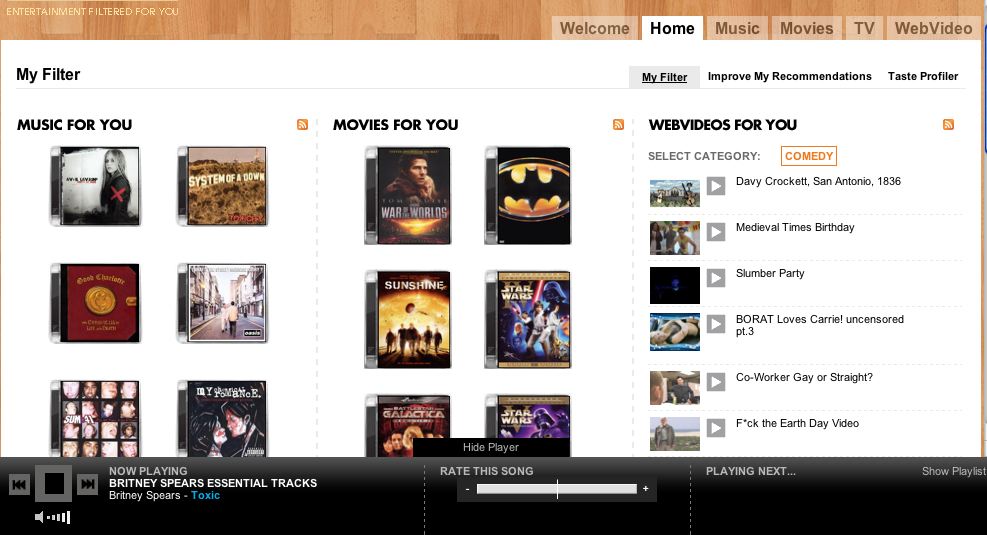Open the Music for You RSS feed icon
987x535 pixels.
point(302,125)
